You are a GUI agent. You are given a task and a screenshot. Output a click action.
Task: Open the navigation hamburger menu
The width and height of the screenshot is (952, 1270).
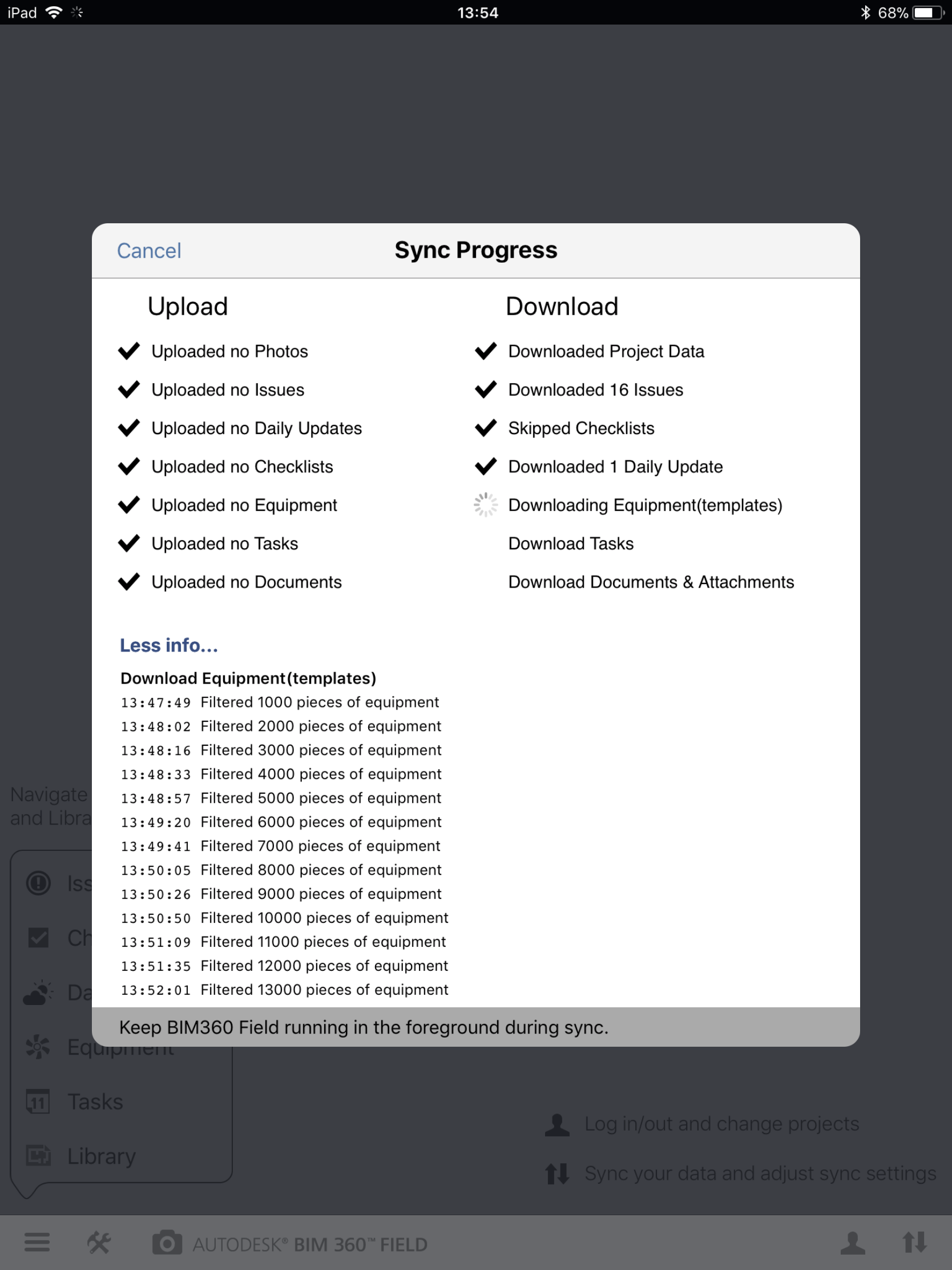(37, 1243)
